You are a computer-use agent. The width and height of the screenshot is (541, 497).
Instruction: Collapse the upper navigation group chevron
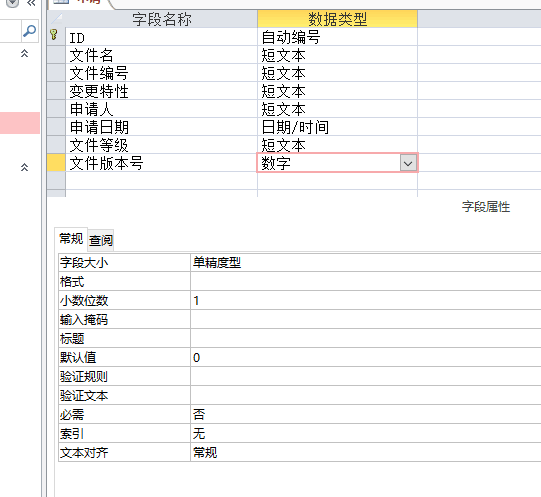click(x=24, y=53)
